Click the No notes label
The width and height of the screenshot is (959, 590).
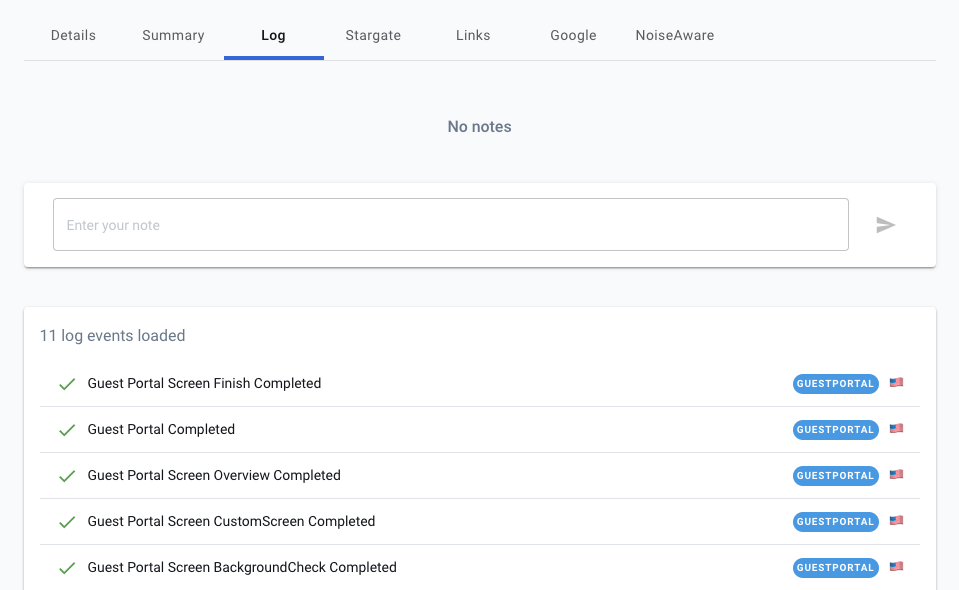point(479,126)
